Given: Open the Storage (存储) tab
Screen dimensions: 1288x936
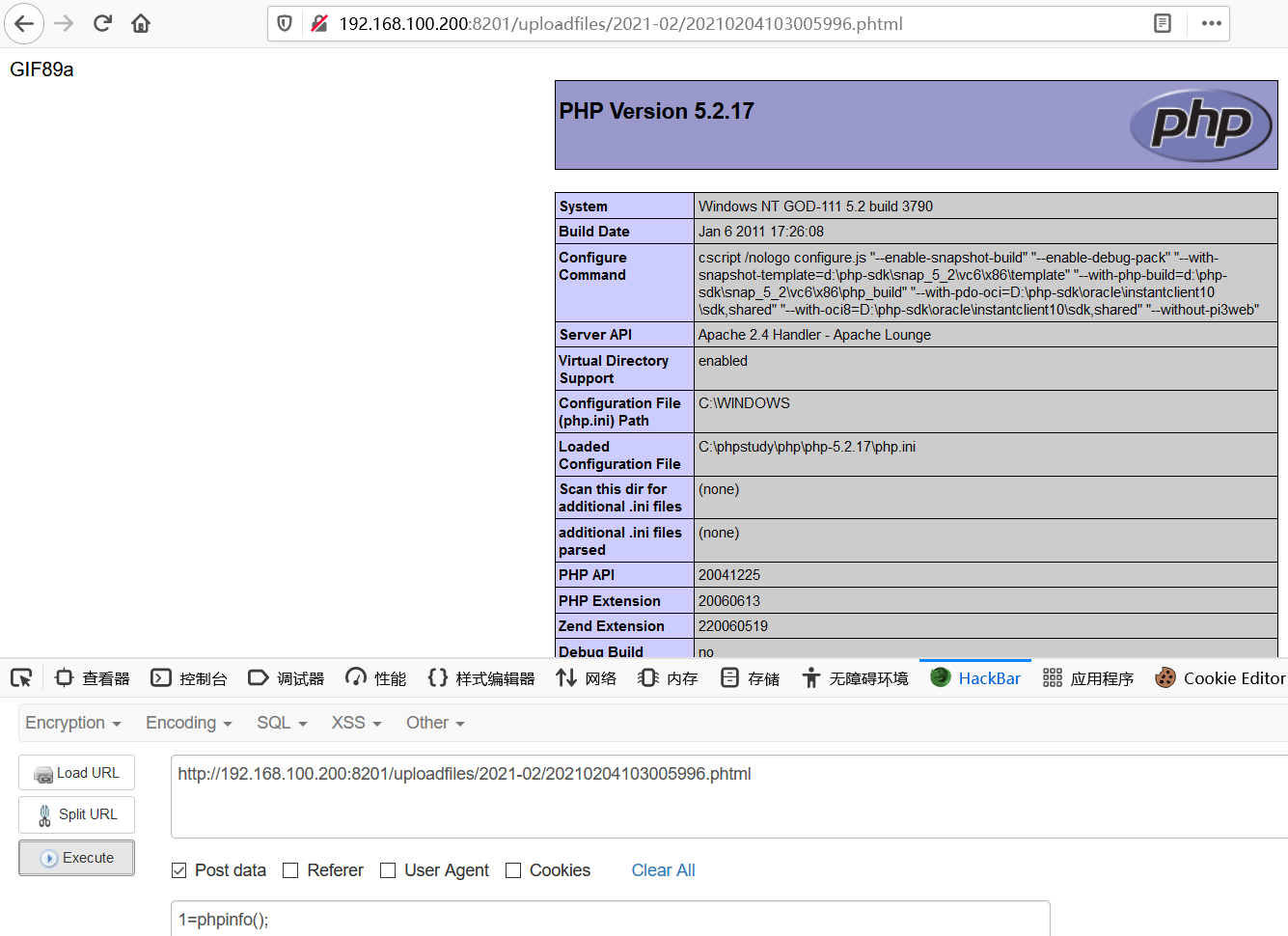Looking at the screenshot, I should pos(750,678).
